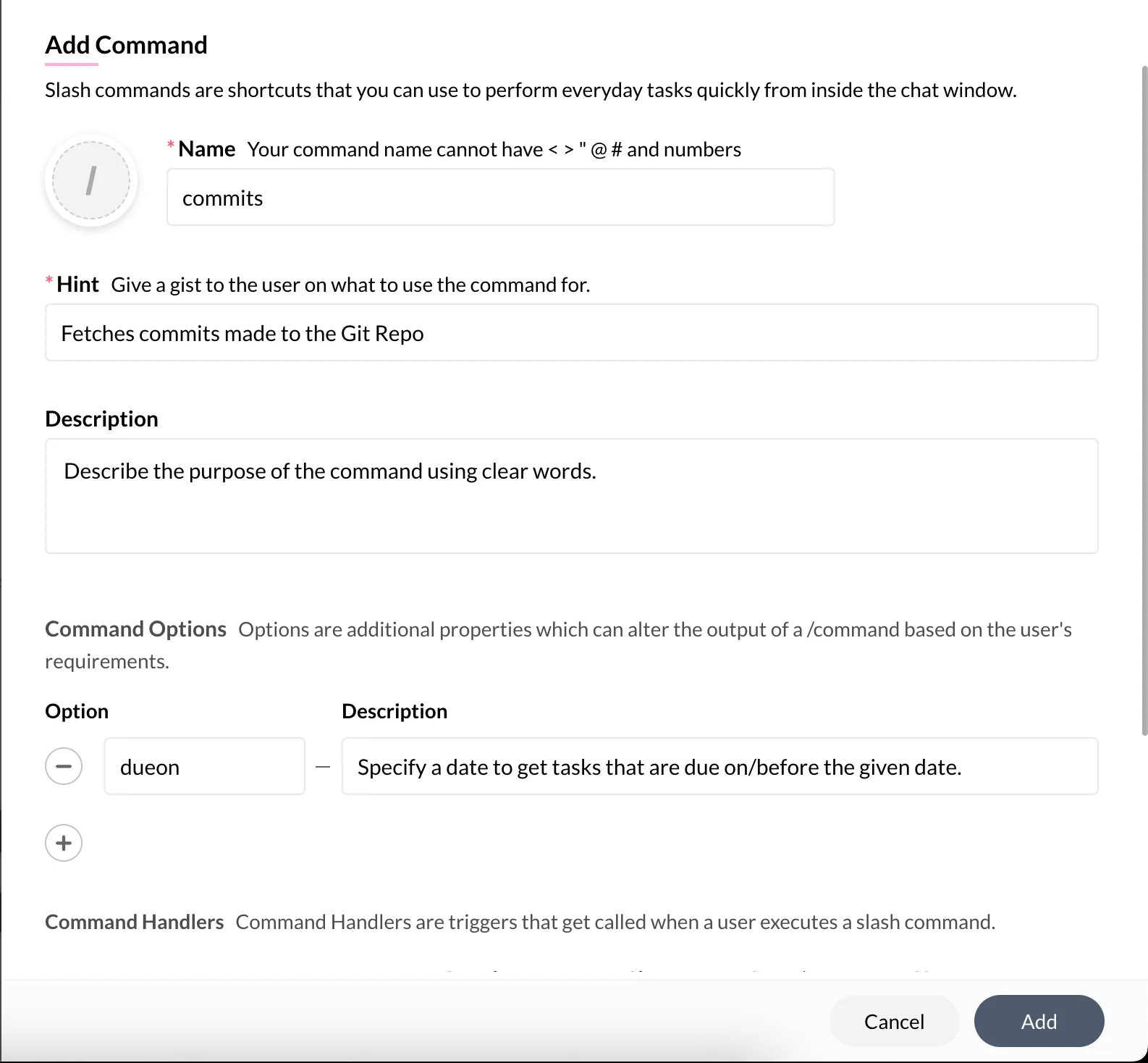Click the Hint field label
This screenshot has width=1148, height=1063.
click(77, 285)
